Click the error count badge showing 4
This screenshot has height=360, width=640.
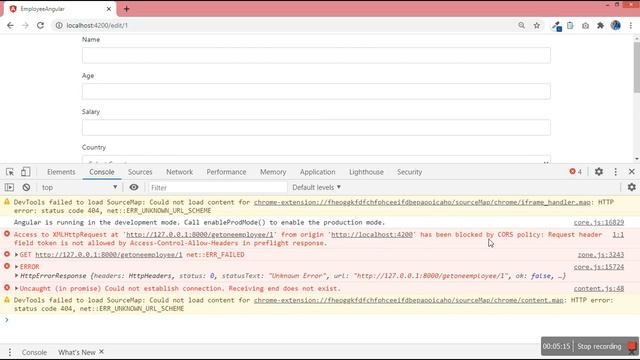(576, 172)
